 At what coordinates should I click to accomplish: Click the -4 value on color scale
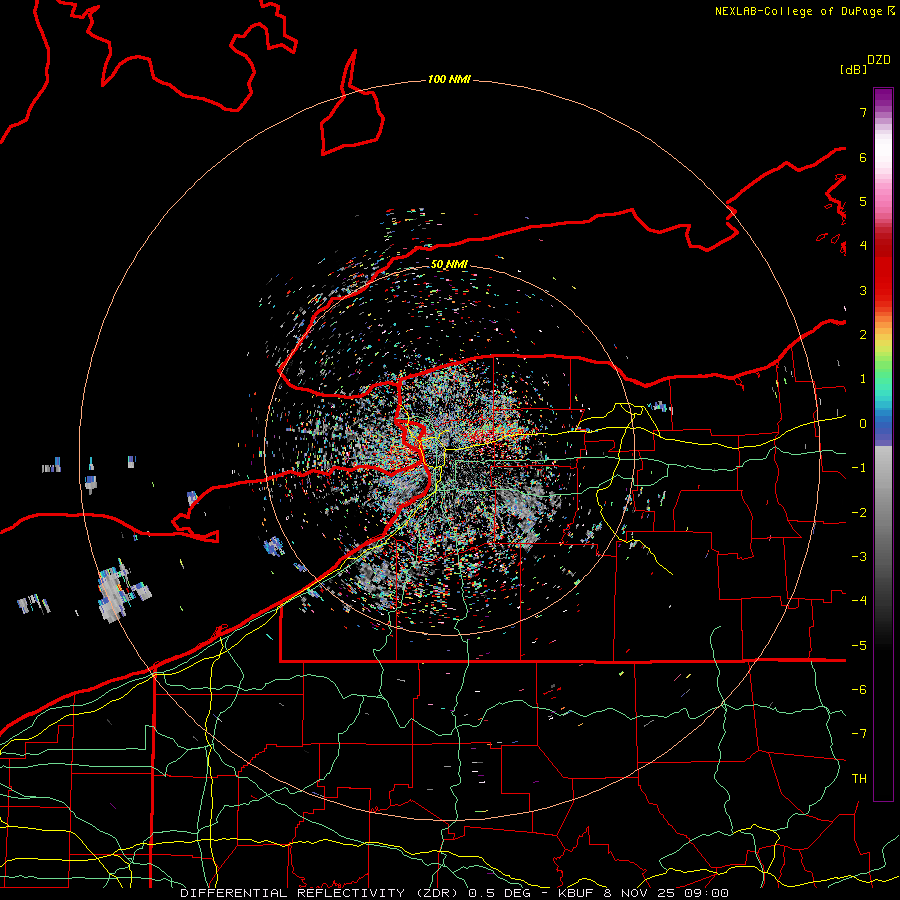[859, 601]
